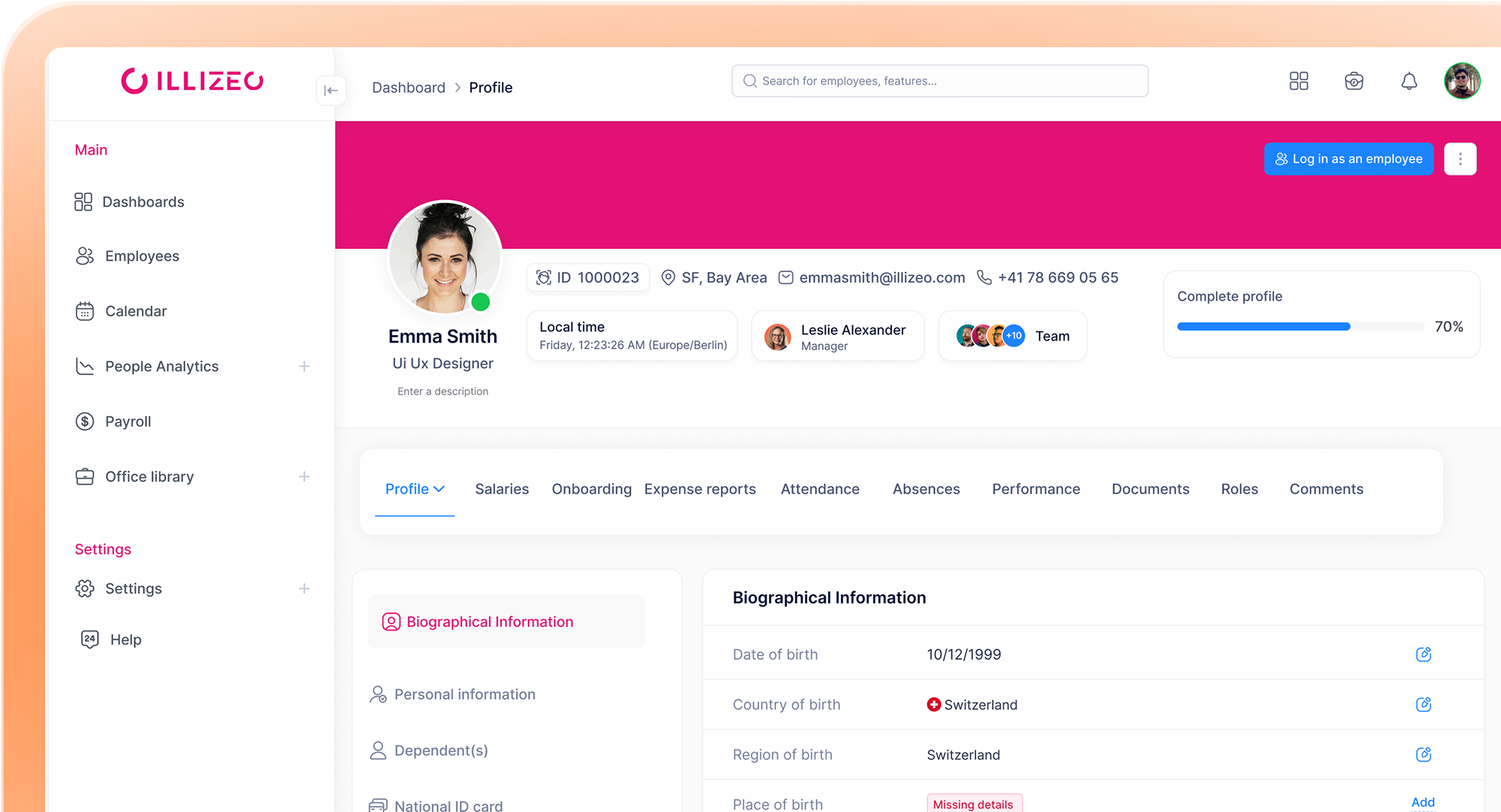Click the Complete profile progress bar

(1300, 327)
